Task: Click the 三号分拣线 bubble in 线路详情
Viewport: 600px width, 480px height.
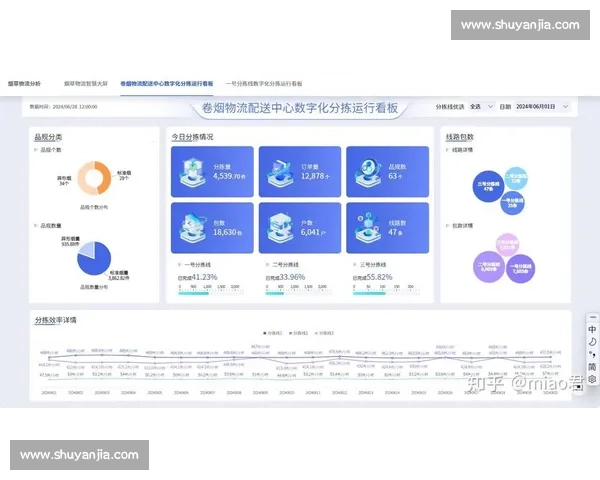Action: click(x=488, y=186)
